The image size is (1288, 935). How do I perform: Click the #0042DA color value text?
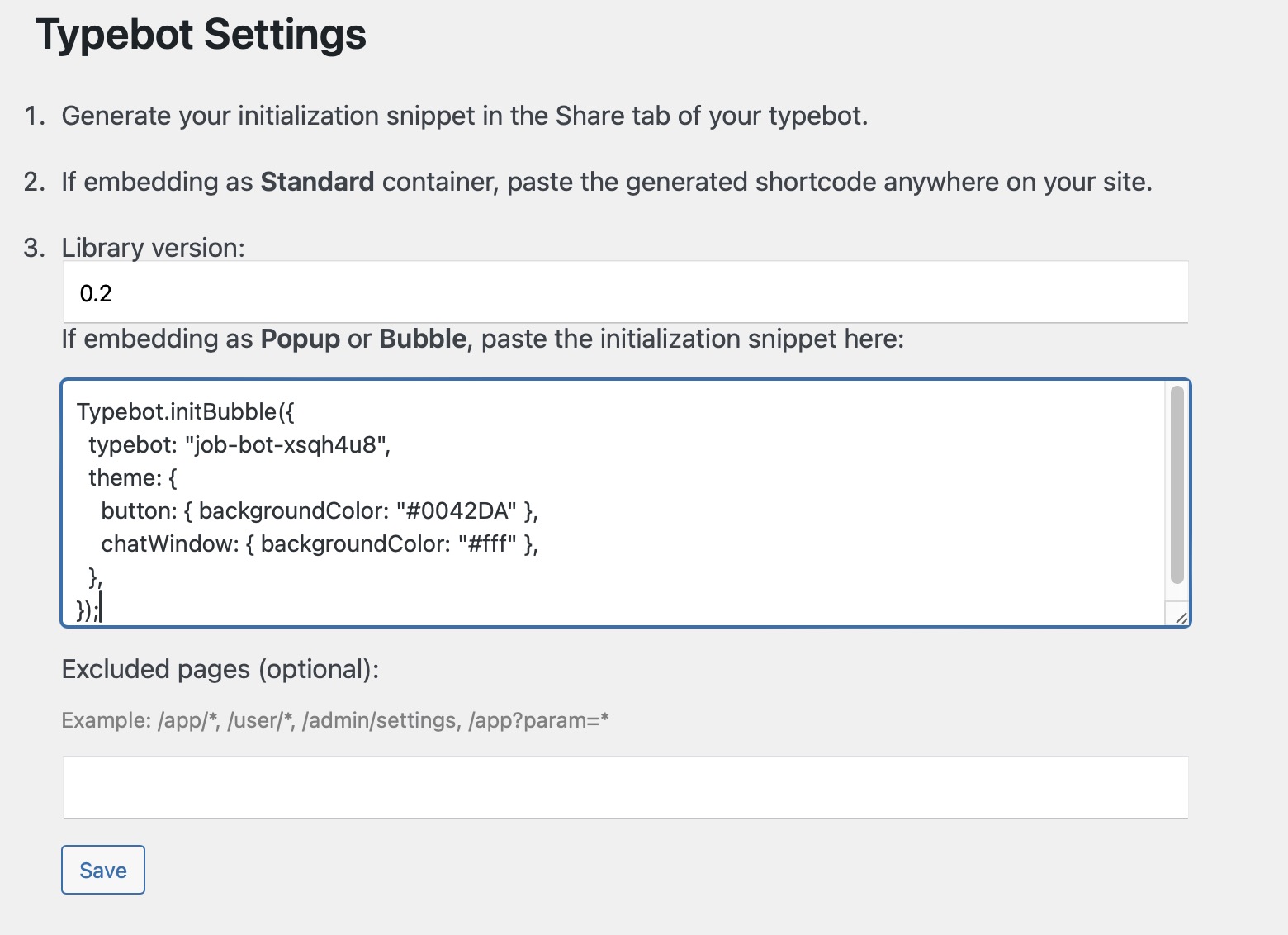(459, 510)
